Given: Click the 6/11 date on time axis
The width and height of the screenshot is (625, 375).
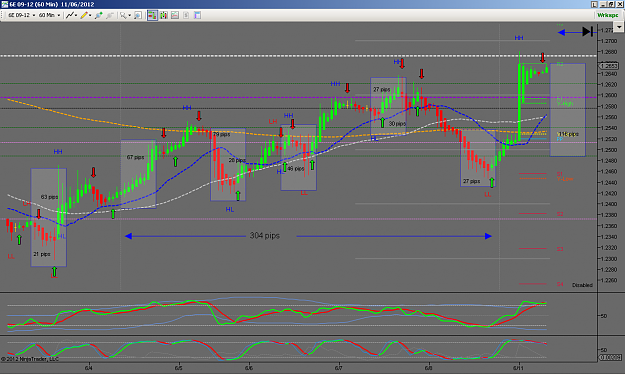Looking at the screenshot, I should click(519, 368).
